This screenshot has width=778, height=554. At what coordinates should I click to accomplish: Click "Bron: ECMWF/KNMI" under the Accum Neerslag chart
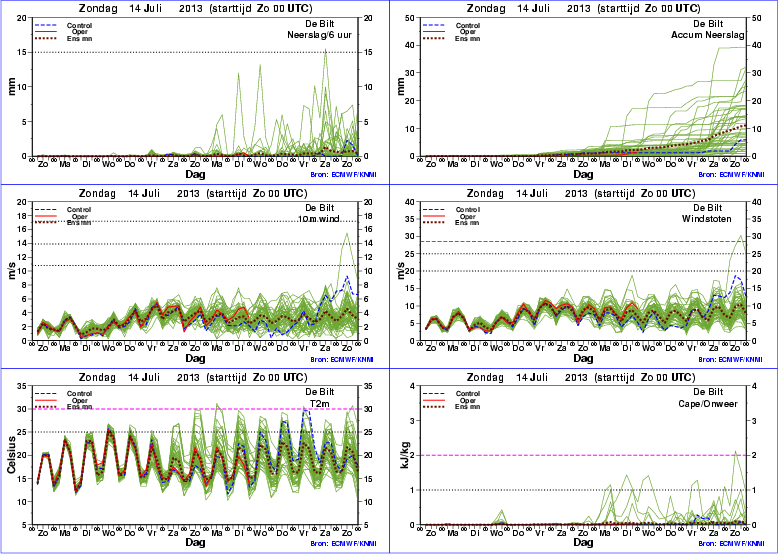pos(731,175)
